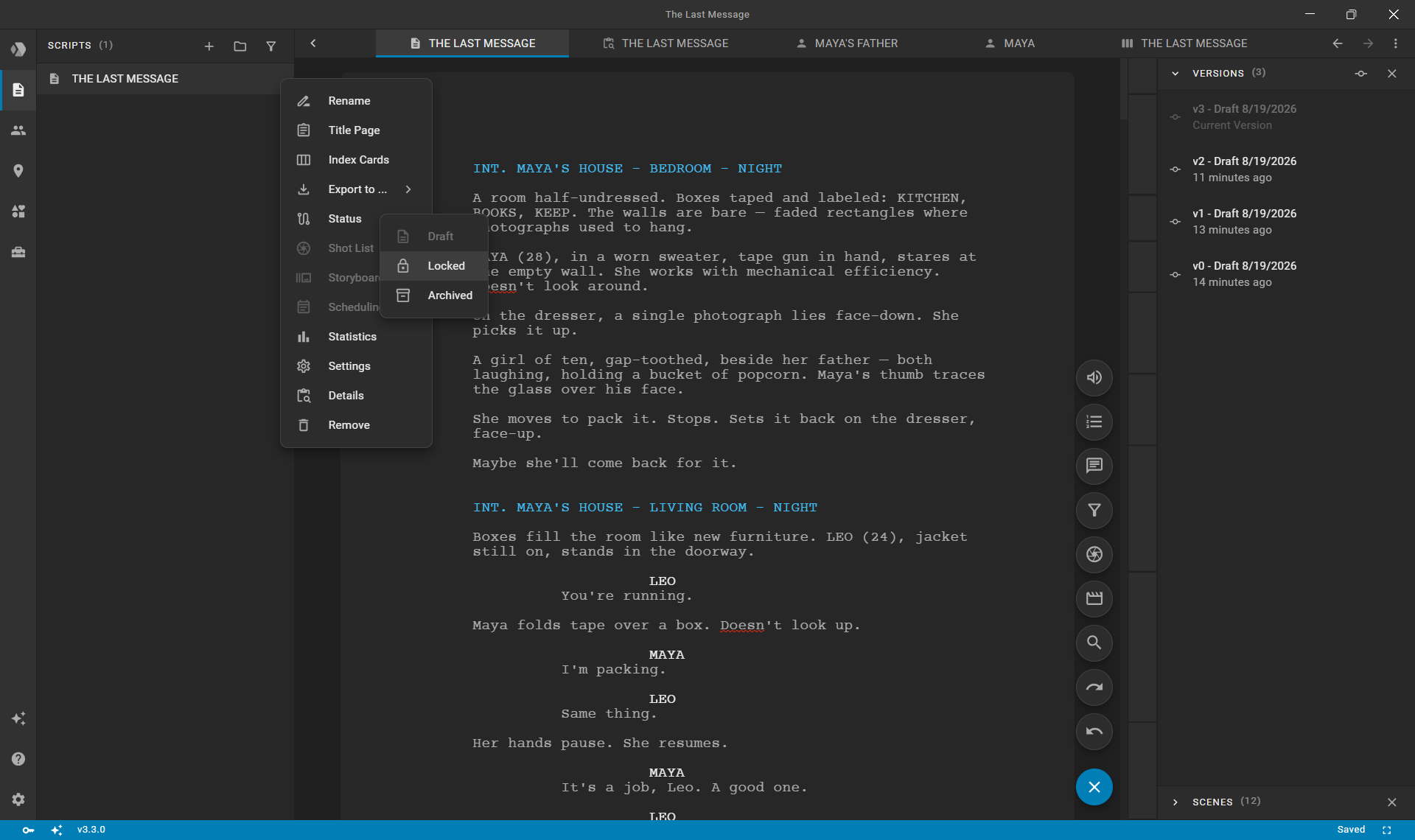Click the key icon in status bar
This screenshot has height=840, width=1415.
tap(28, 830)
